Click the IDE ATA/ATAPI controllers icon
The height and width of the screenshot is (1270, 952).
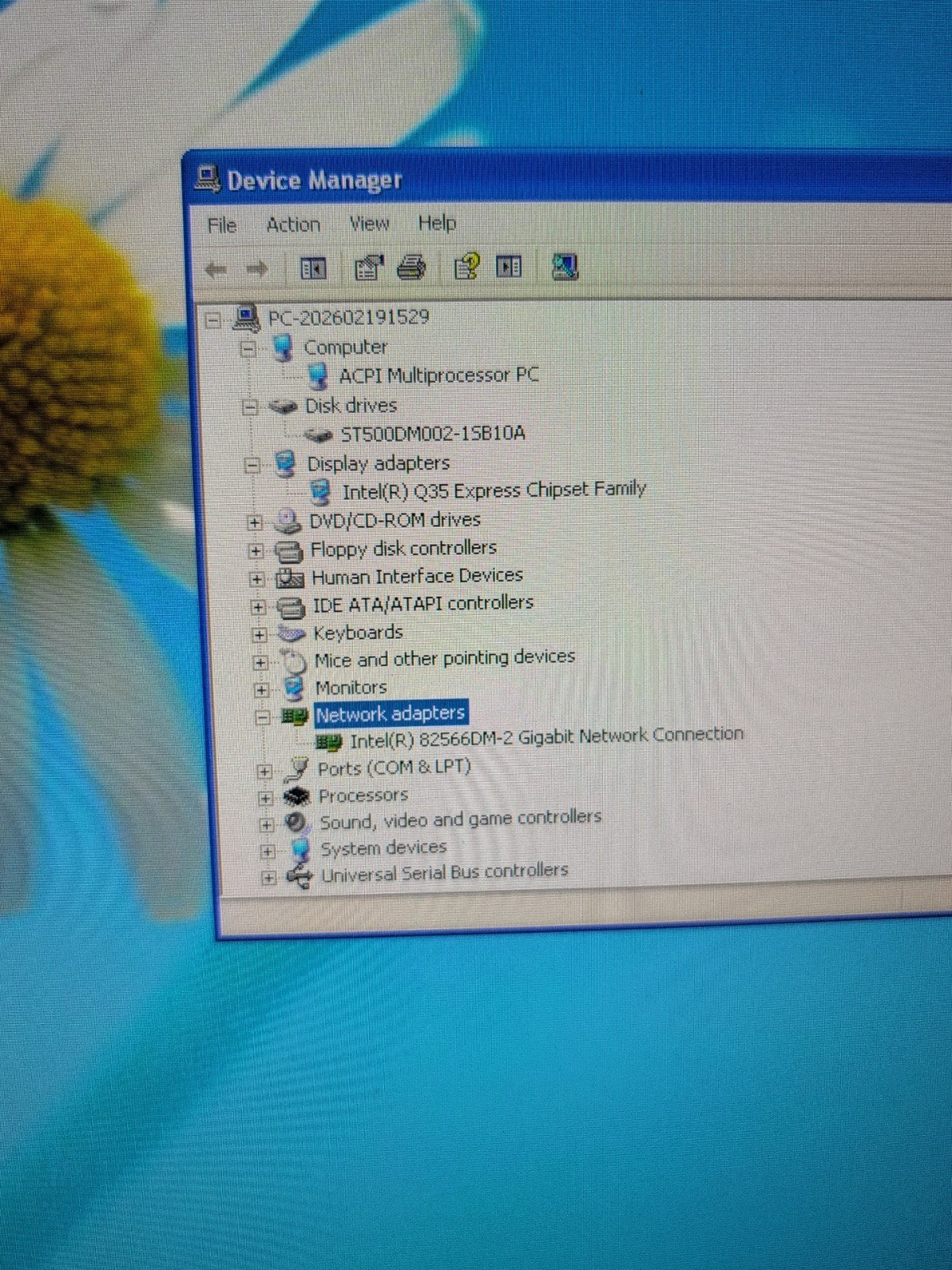point(291,607)
